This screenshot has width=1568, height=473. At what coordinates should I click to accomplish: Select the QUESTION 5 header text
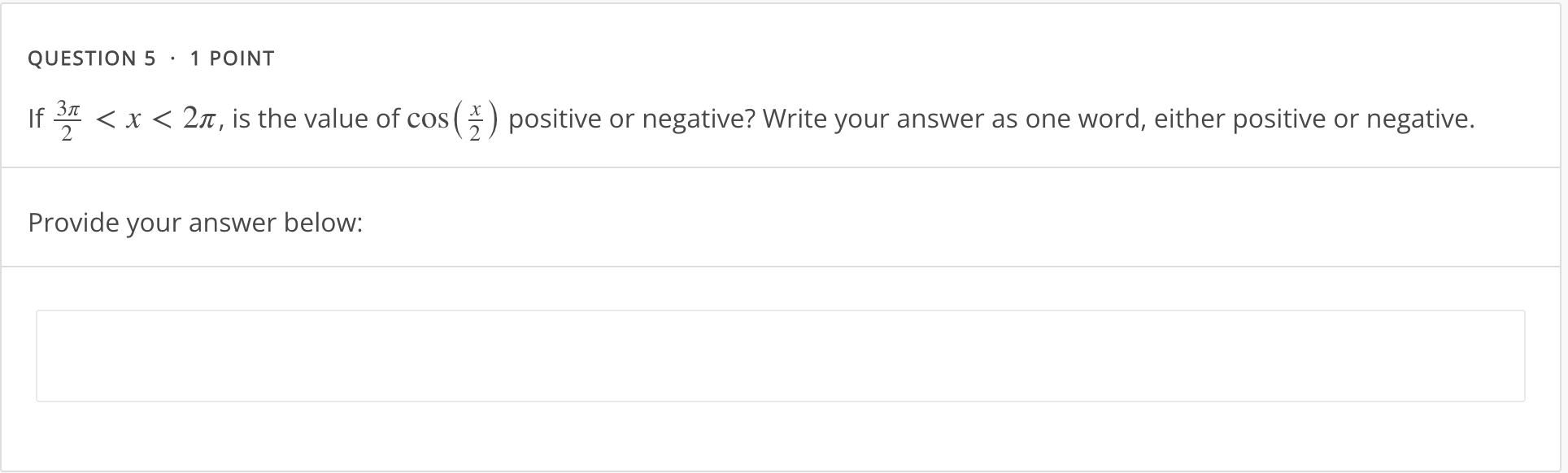(x=91, y=58)
